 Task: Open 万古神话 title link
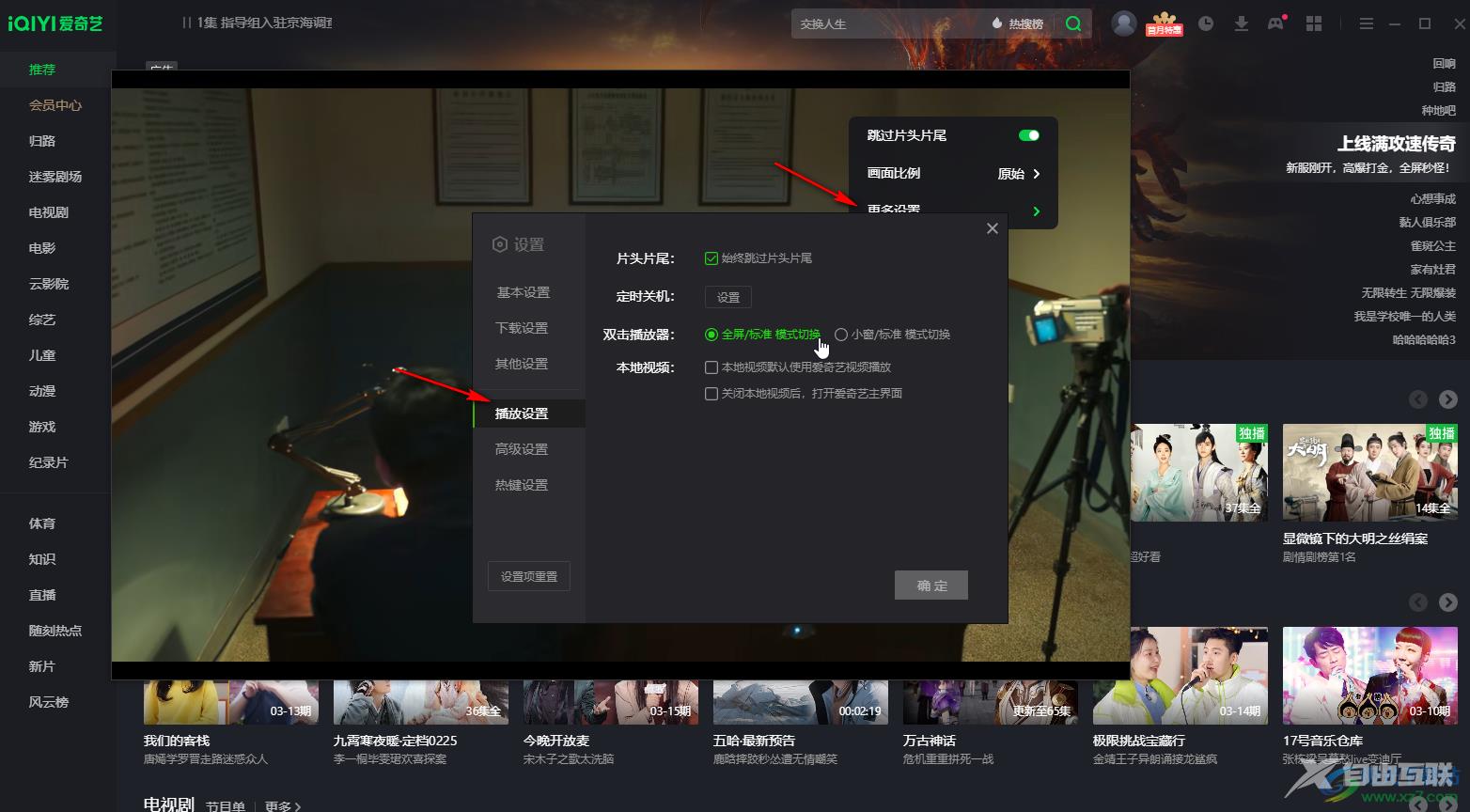pyautogui.click(x=930, y=741)
